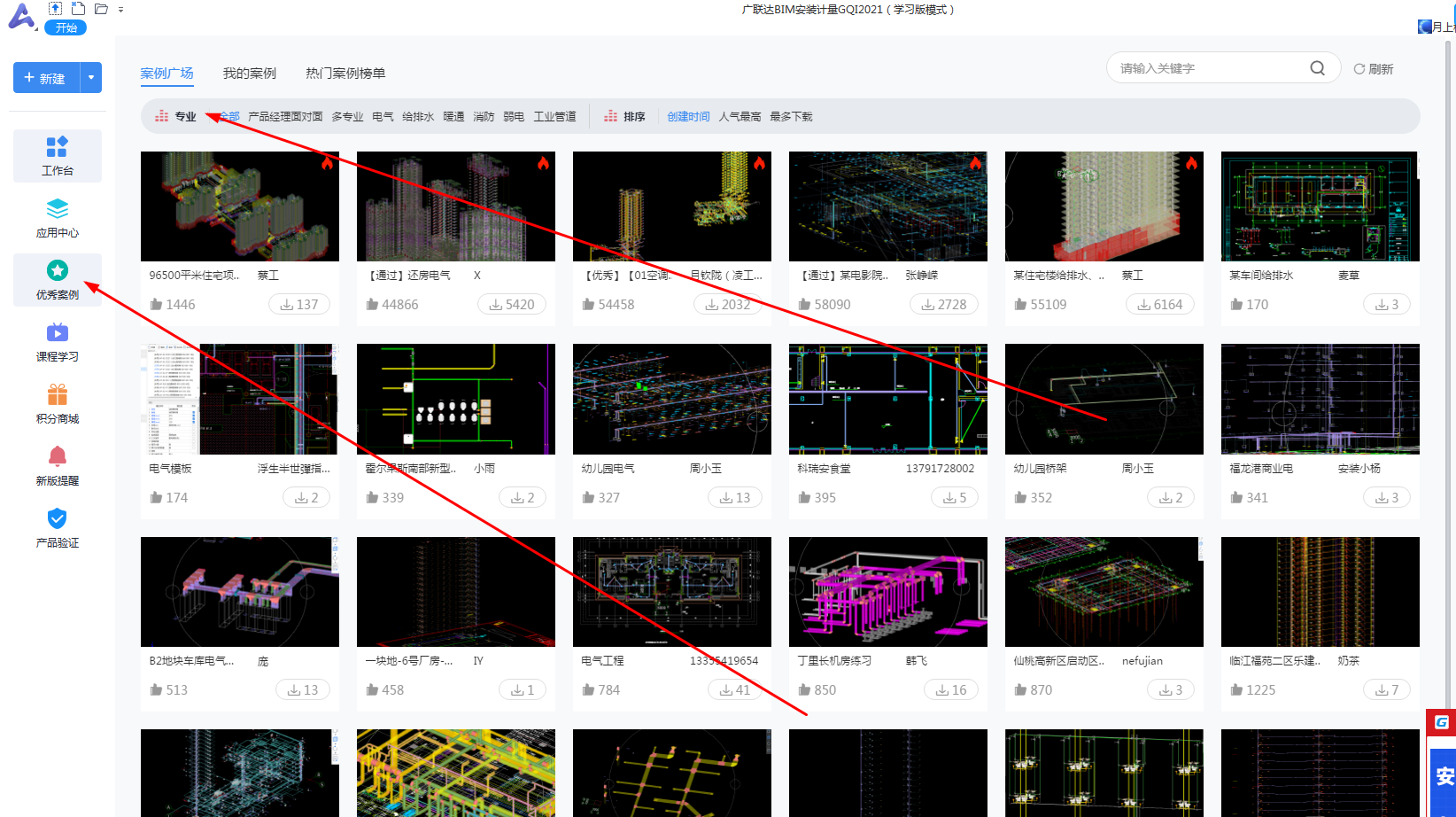Open the 【通过】还房电气 case thumbnail
Screen dimensions: 1456x817
pyautogui.click(x=456, y=206)
